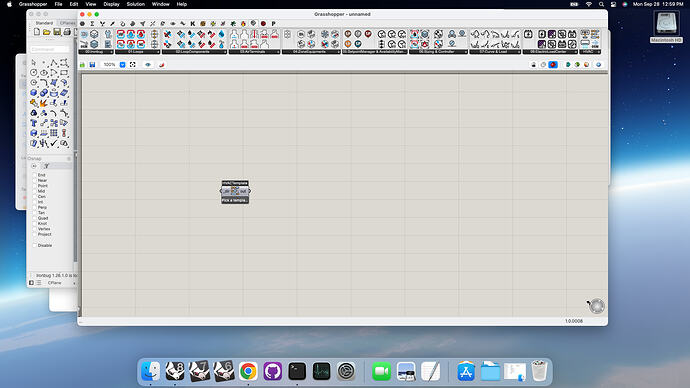This screenshot has width=690, height=388.
Task: Enable the Mid osnap checkbox
Action: (x=34, y=191)
